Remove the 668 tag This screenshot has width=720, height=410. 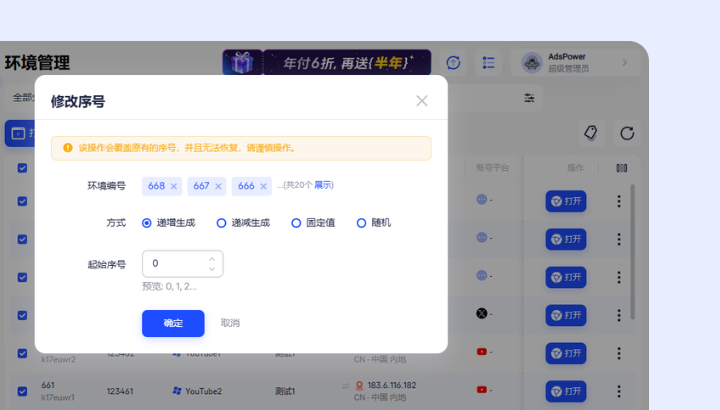174,186
